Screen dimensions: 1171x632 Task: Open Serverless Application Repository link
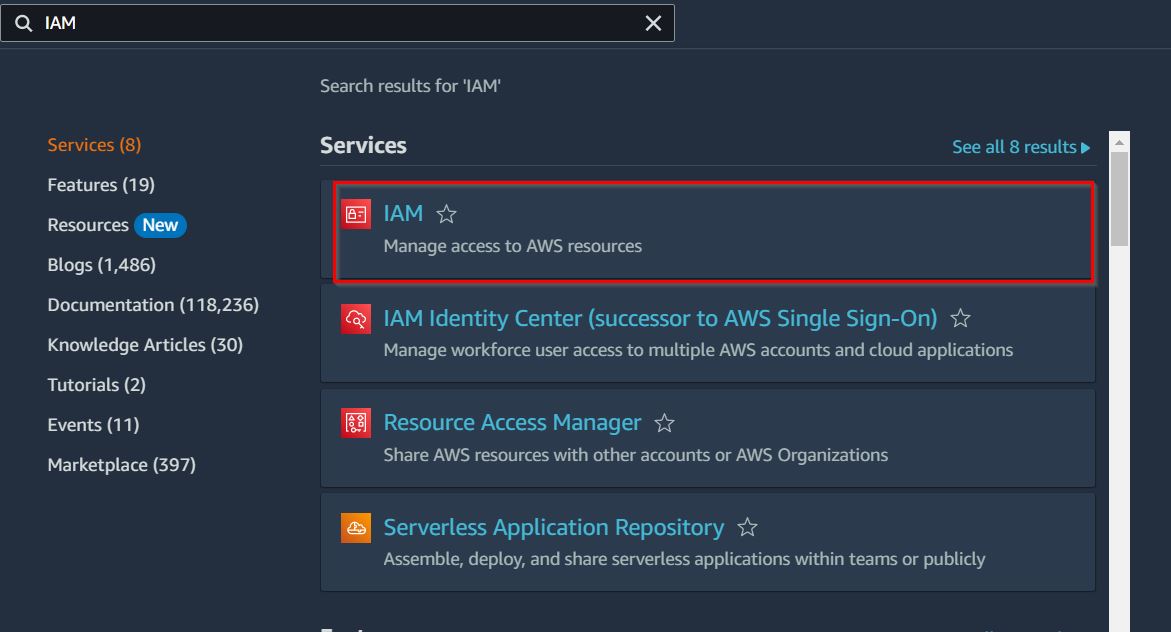point(553,527)
